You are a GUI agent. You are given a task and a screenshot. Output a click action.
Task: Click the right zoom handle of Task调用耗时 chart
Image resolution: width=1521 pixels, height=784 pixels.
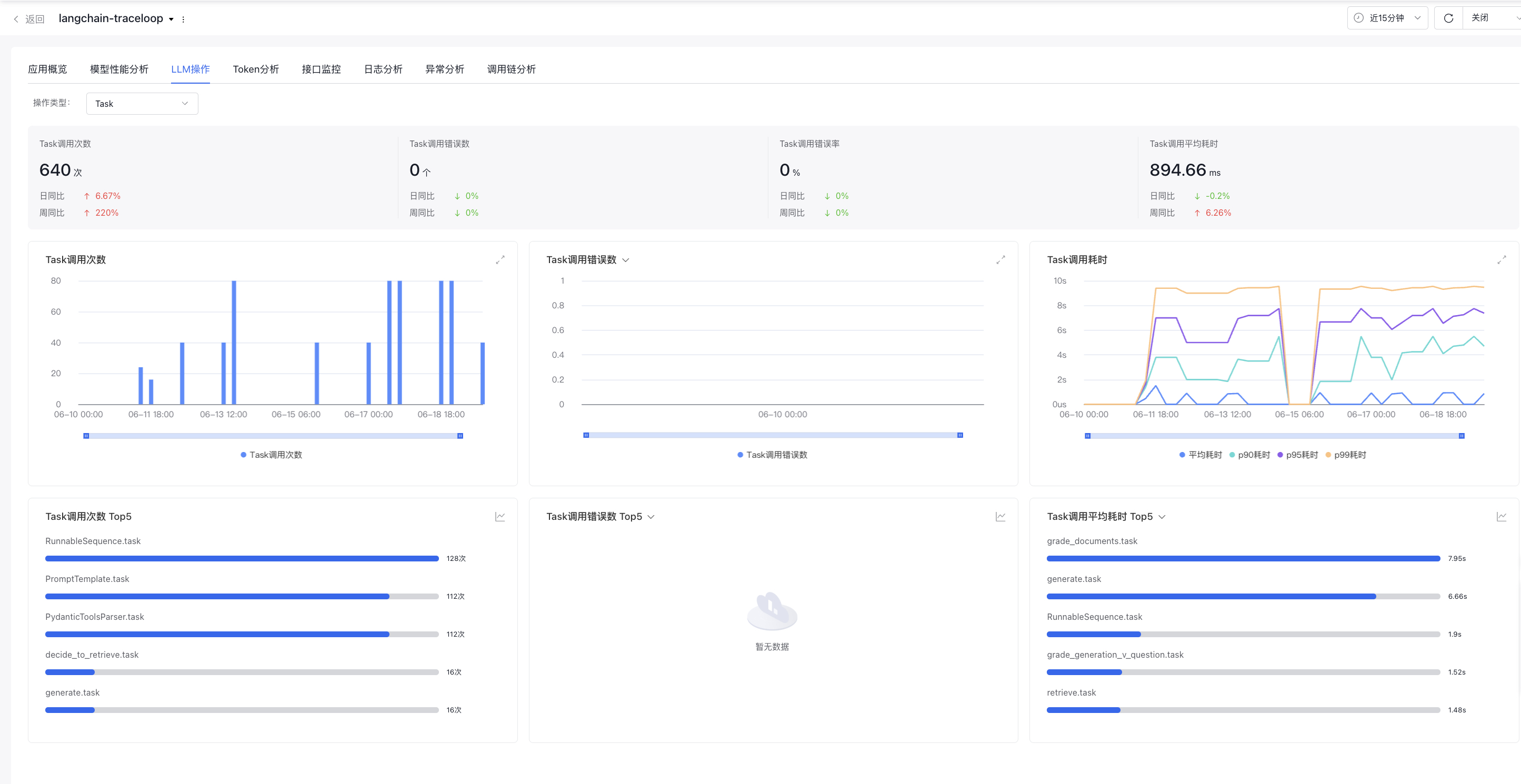(1462, 436)
